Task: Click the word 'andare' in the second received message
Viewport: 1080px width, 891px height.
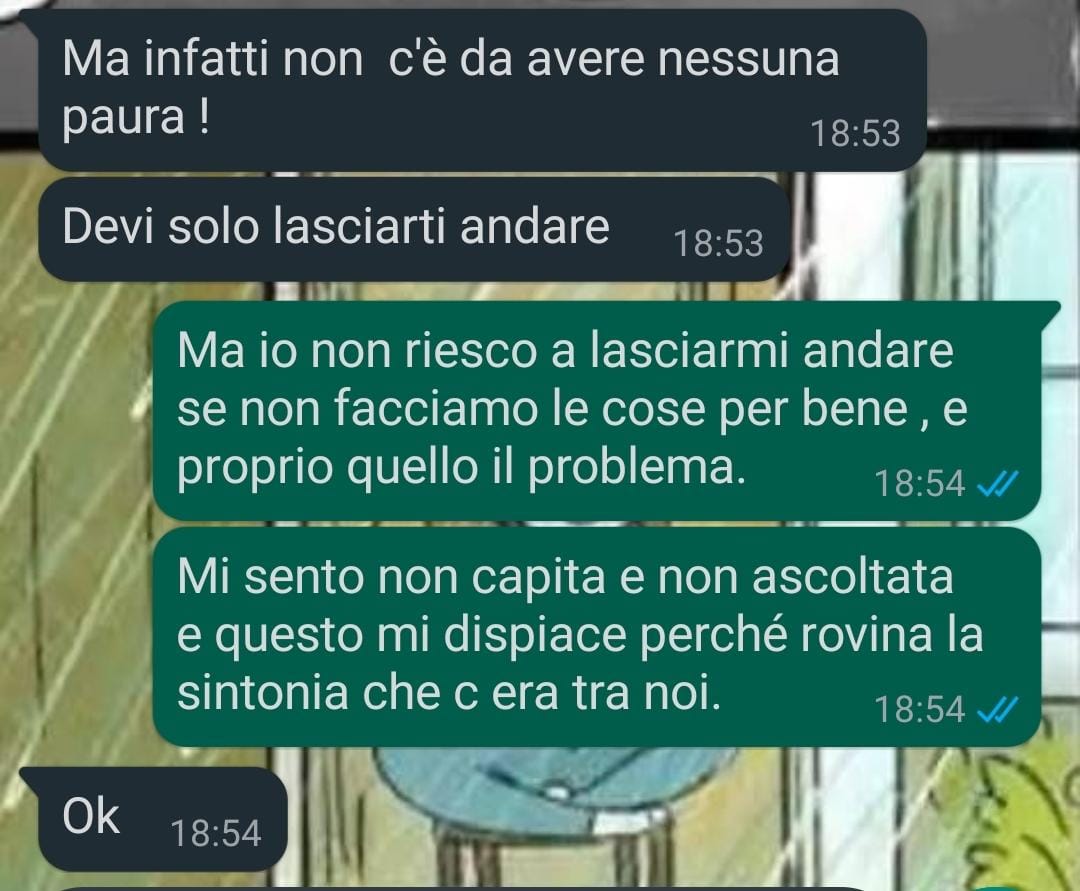Action: point(534,226)
